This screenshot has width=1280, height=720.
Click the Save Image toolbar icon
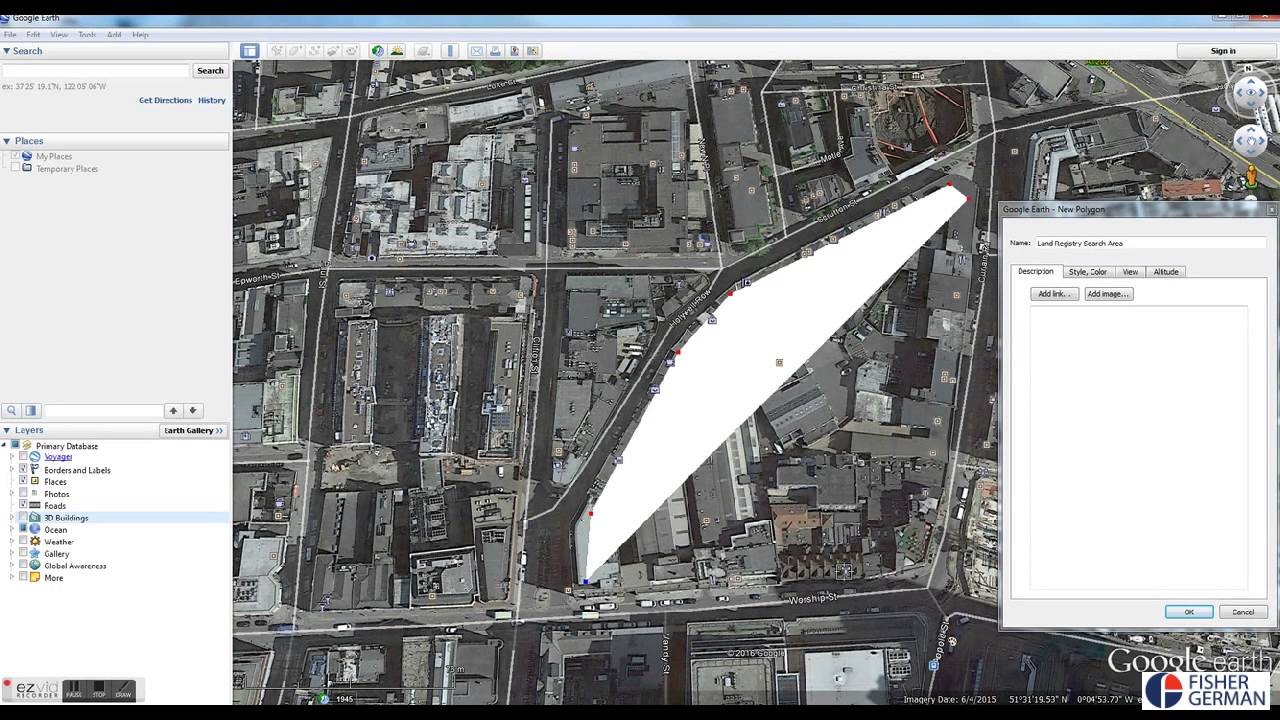click(x=514, y=51)
